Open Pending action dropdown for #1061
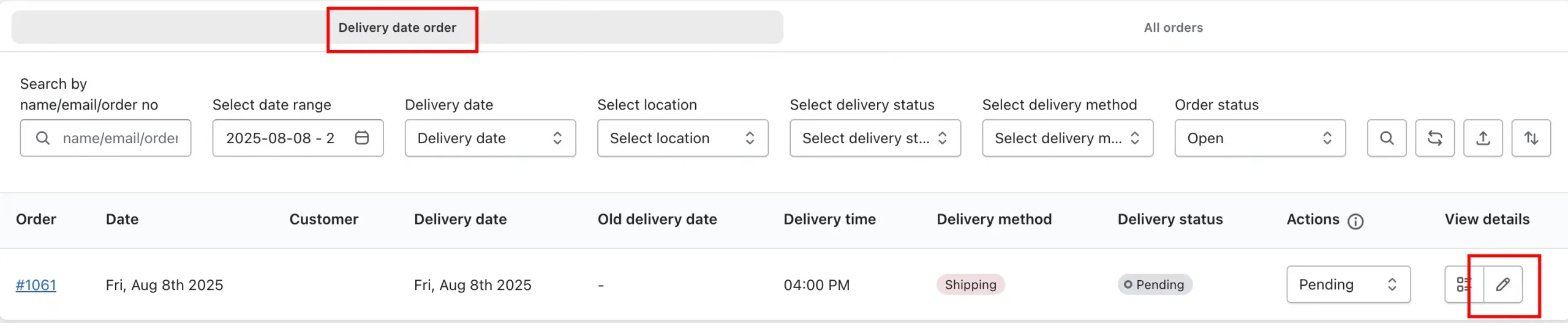Screen dimensions: 1568x323 point(1348,284)
